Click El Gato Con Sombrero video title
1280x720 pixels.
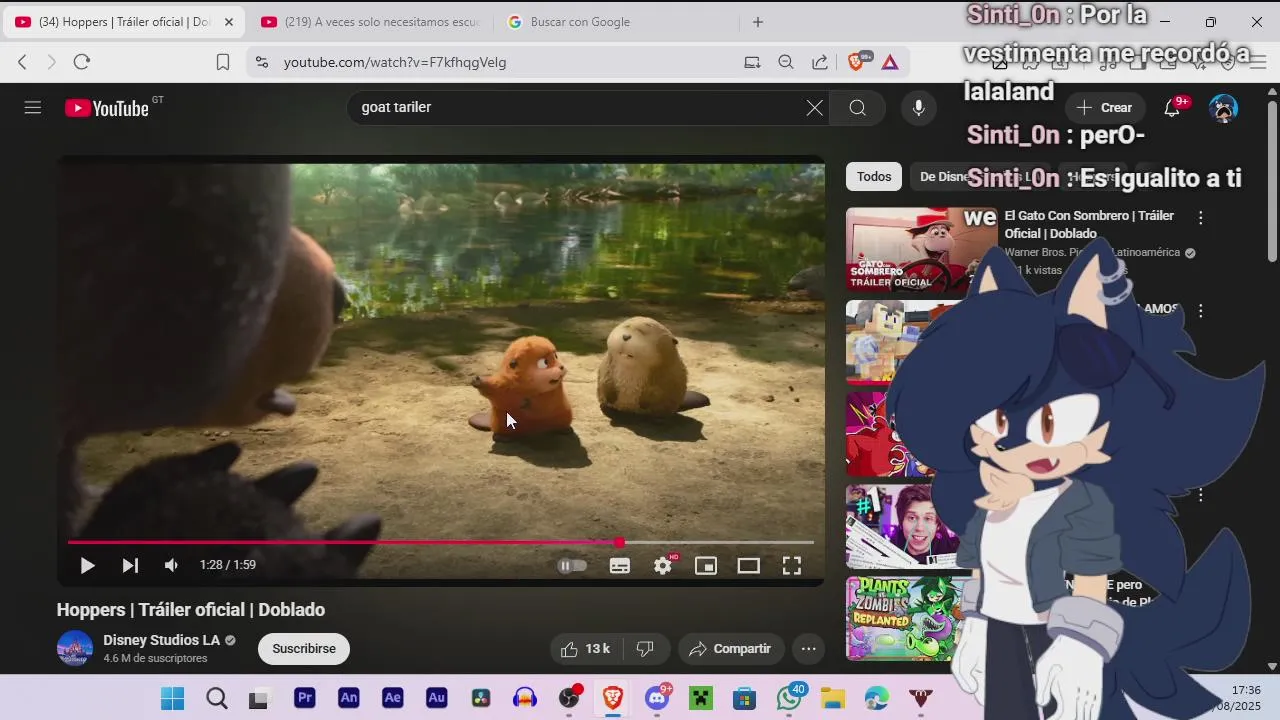pyautogui.click(x=1089, y=225)
